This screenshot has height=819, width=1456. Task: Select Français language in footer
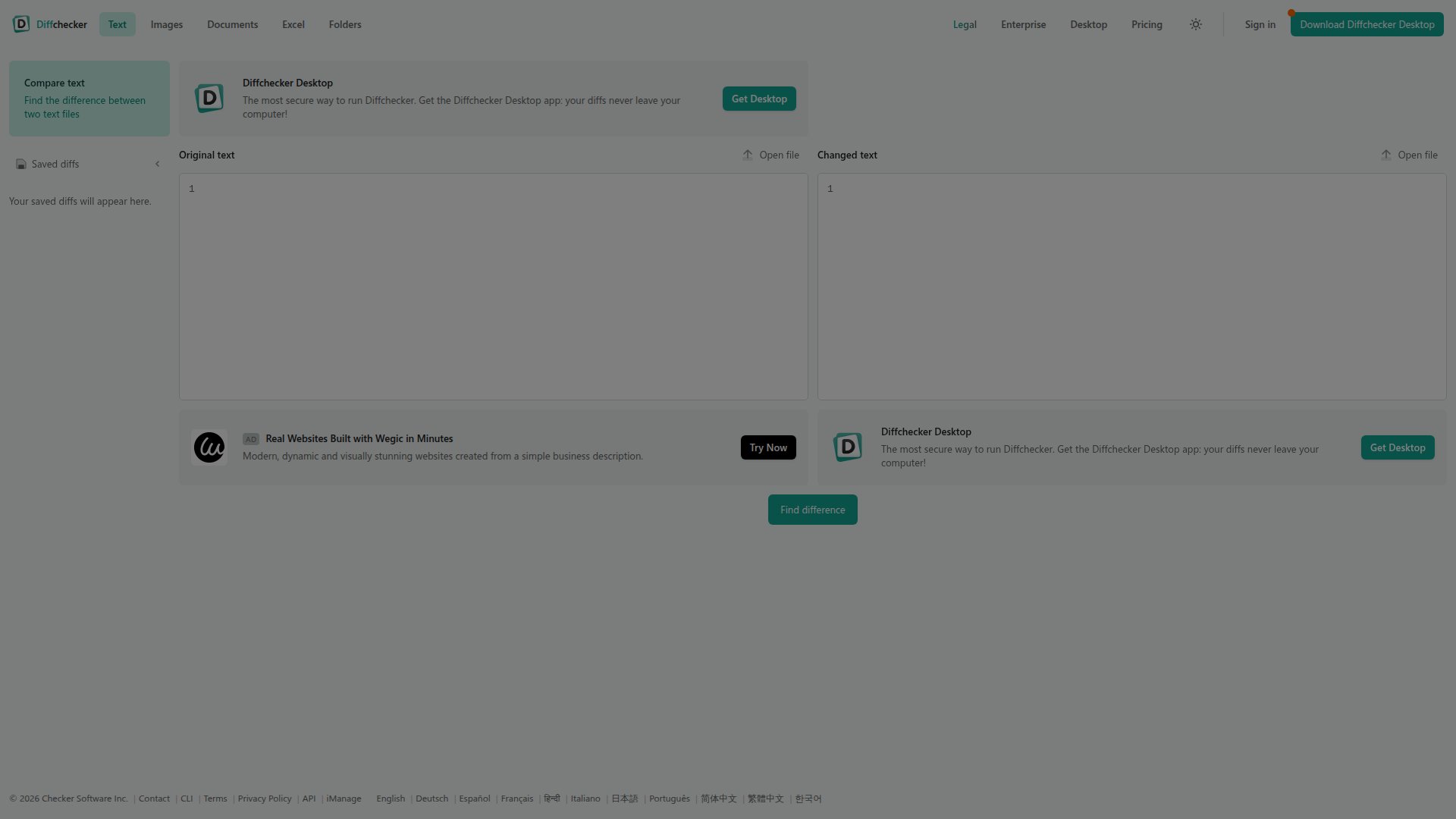pyautogui.click(x=517, y=799)
